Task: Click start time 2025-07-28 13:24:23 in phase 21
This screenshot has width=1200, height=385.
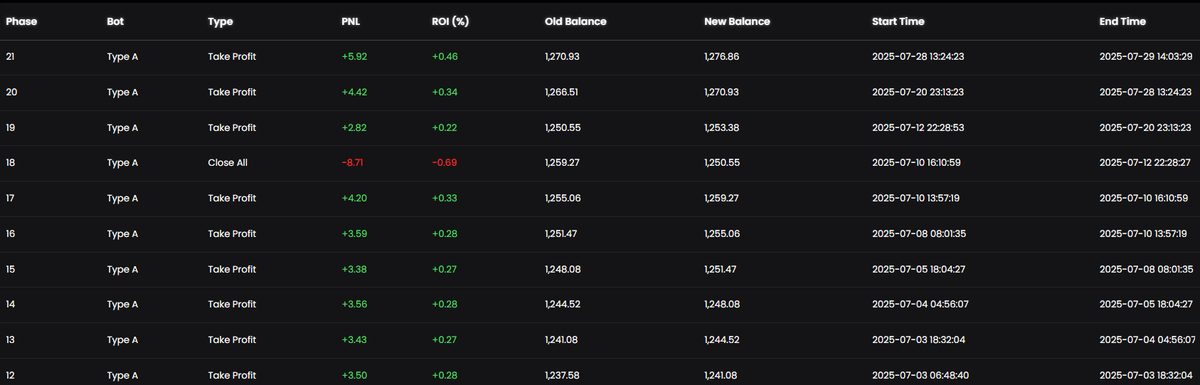Action: (x=918, y=57)
